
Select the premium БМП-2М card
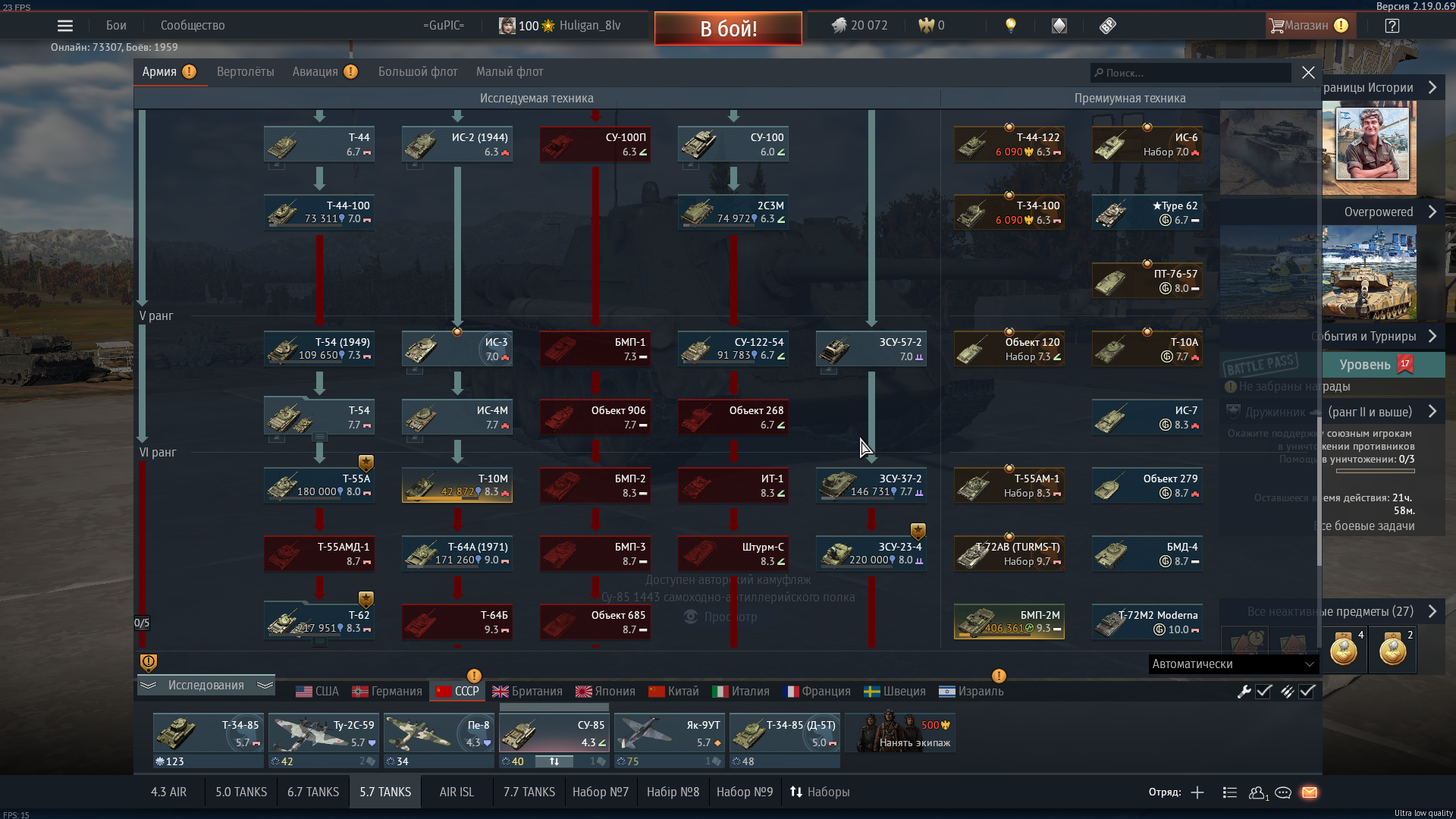tap(1009, 622)
